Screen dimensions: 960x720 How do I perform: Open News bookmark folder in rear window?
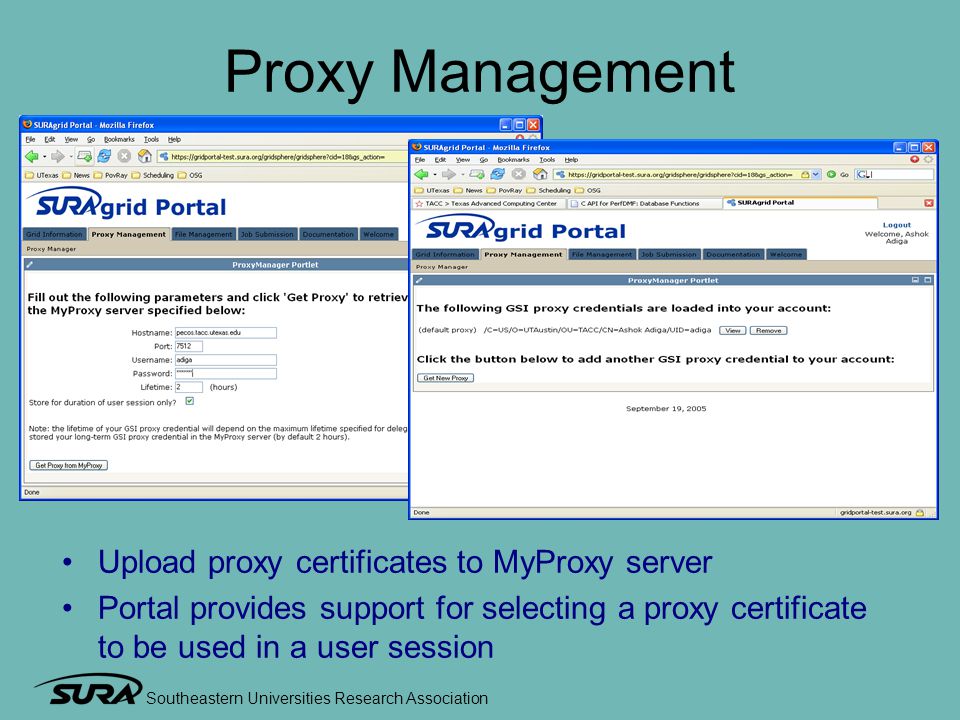coord(76,175)
